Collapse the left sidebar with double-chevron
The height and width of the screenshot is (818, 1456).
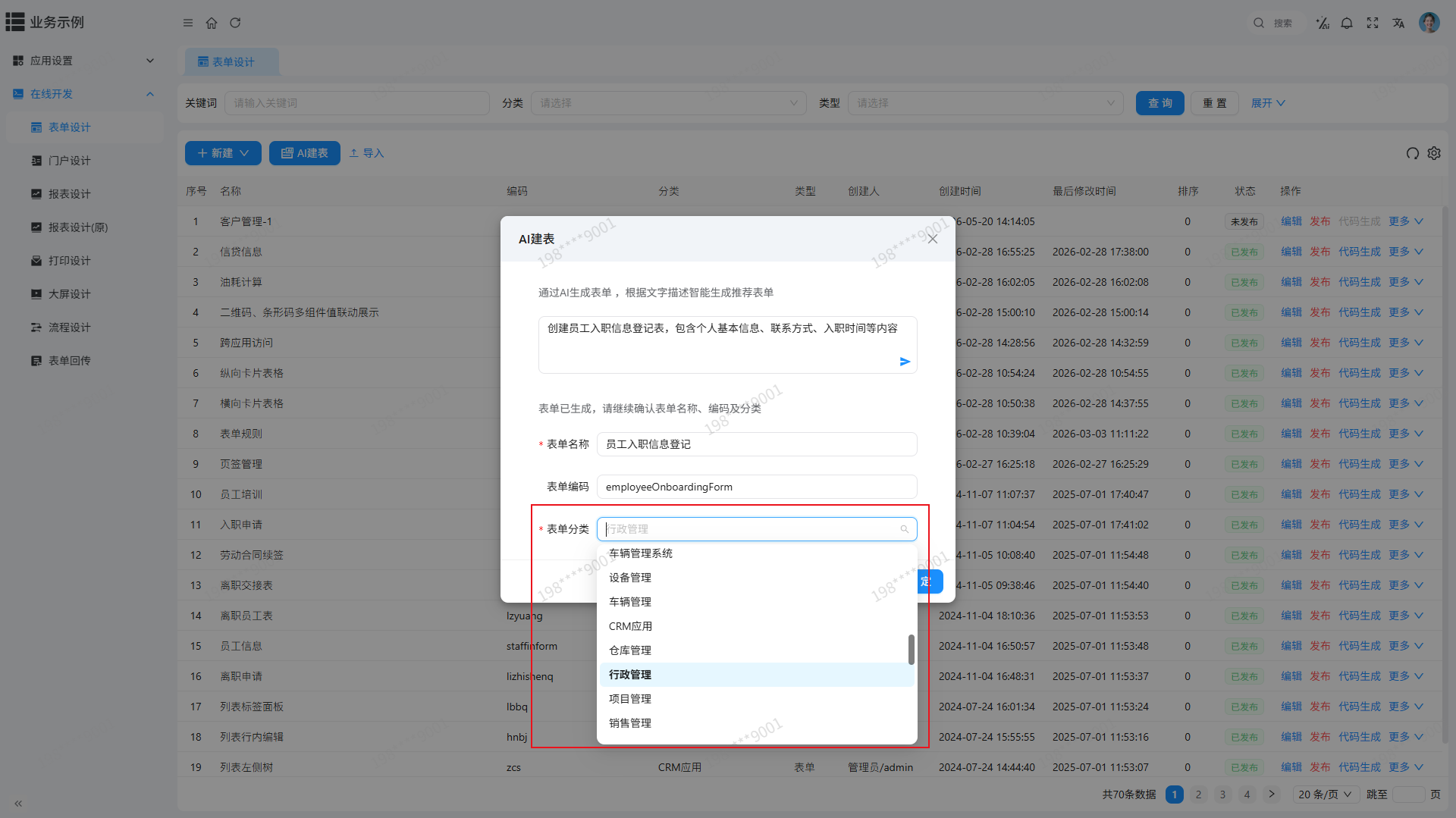pos(18,803)
